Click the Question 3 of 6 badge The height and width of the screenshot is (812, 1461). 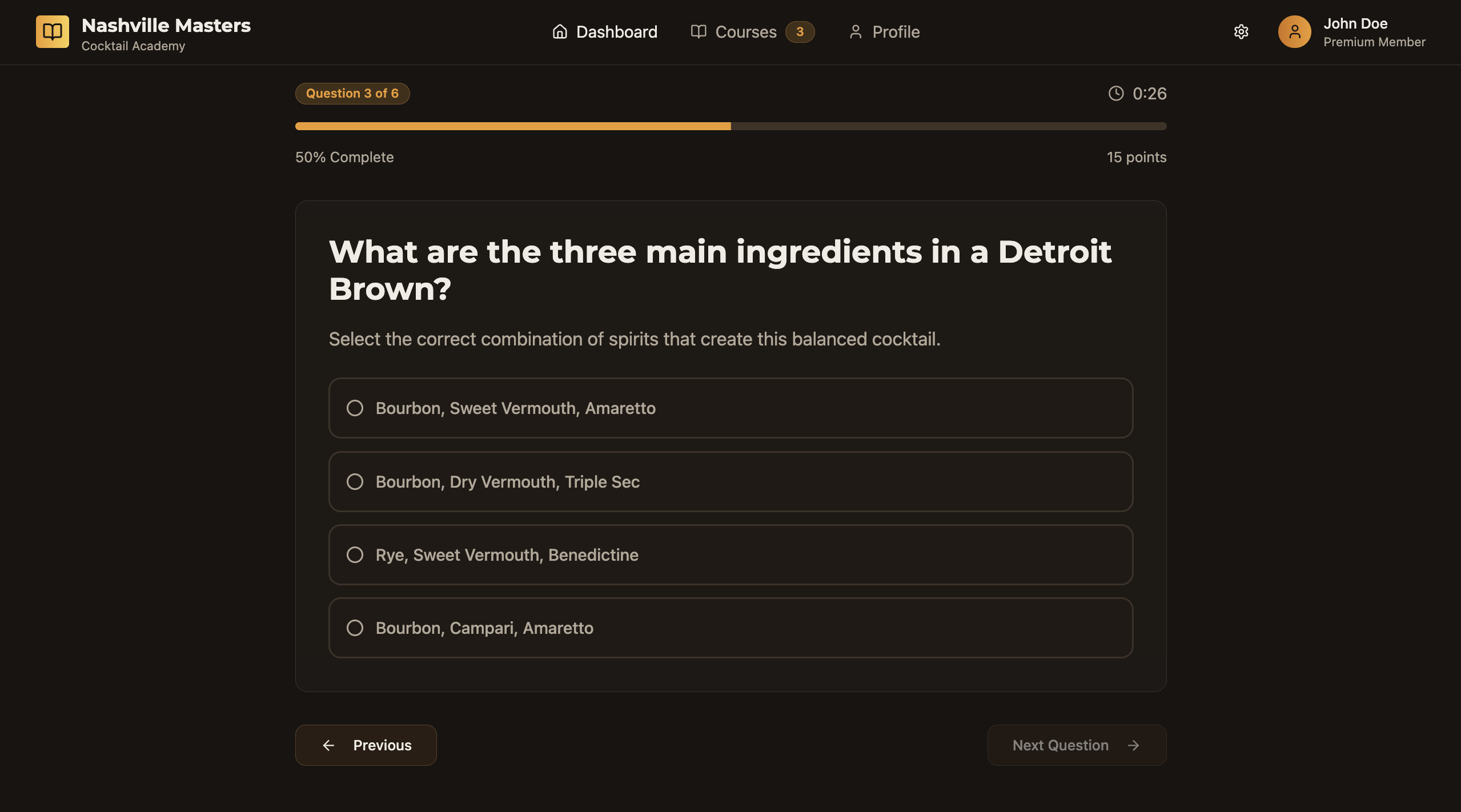click(x=352, y=94)
